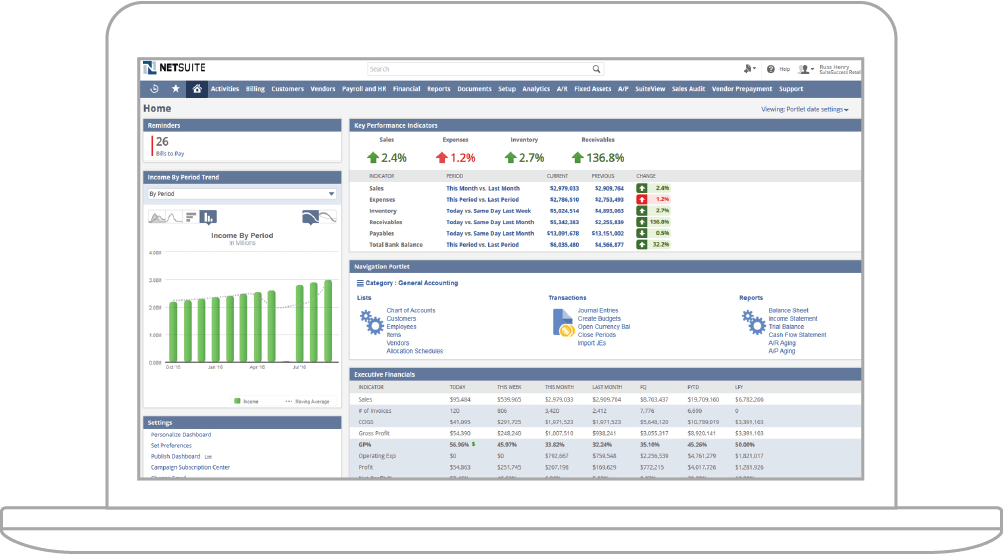The image size is (1004, 554).
Task: Select the area chart type icon
Action: click(157, 218)
